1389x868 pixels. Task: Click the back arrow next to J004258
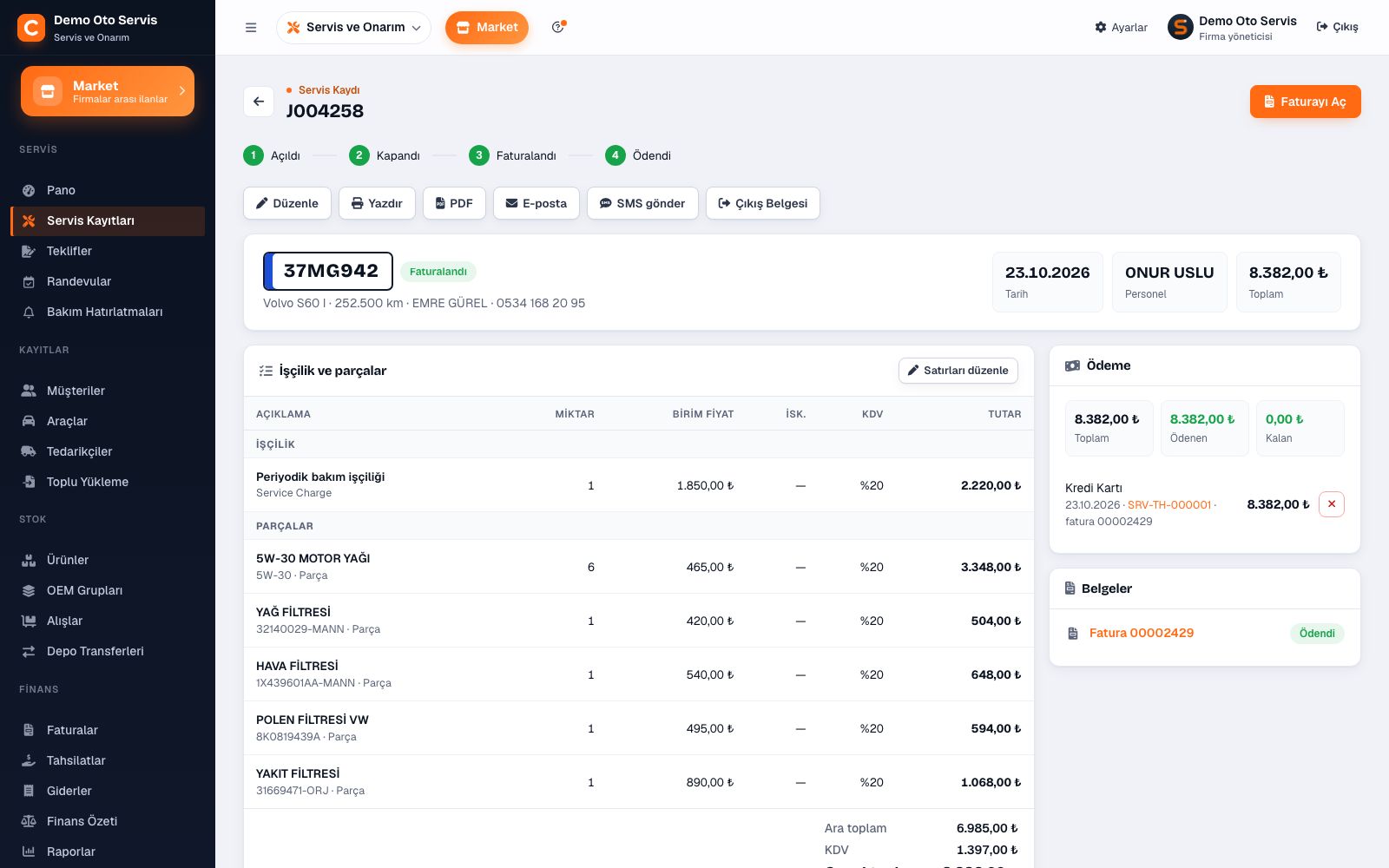pyautogui.click(x=259, y=102)
